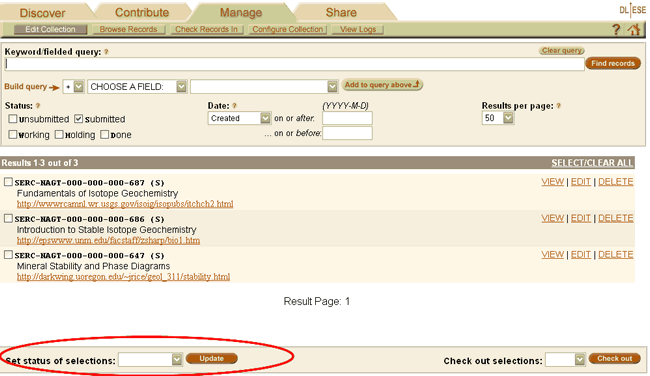Enable the Done status checkbox
The height and width of the screenshot is (376, 650).
pos(104,134)
